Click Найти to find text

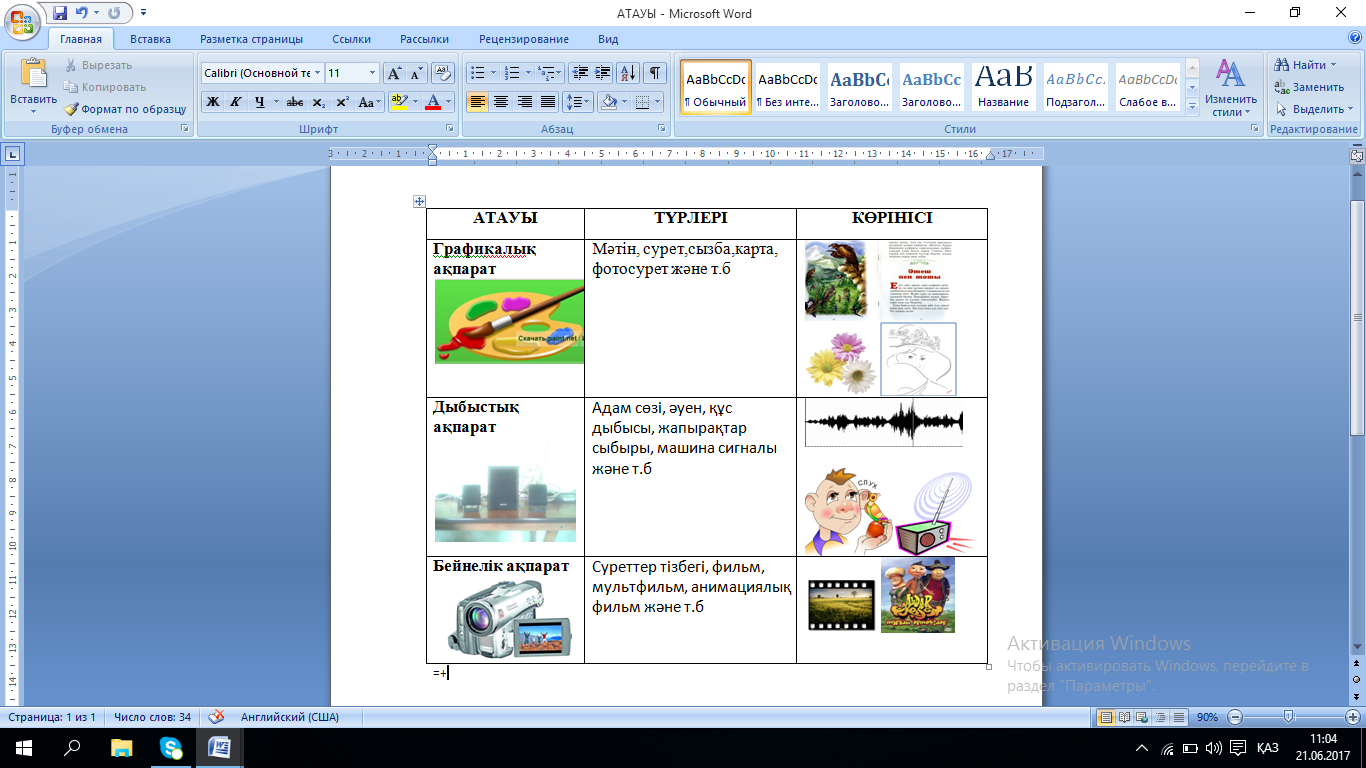click(1306, 65)
